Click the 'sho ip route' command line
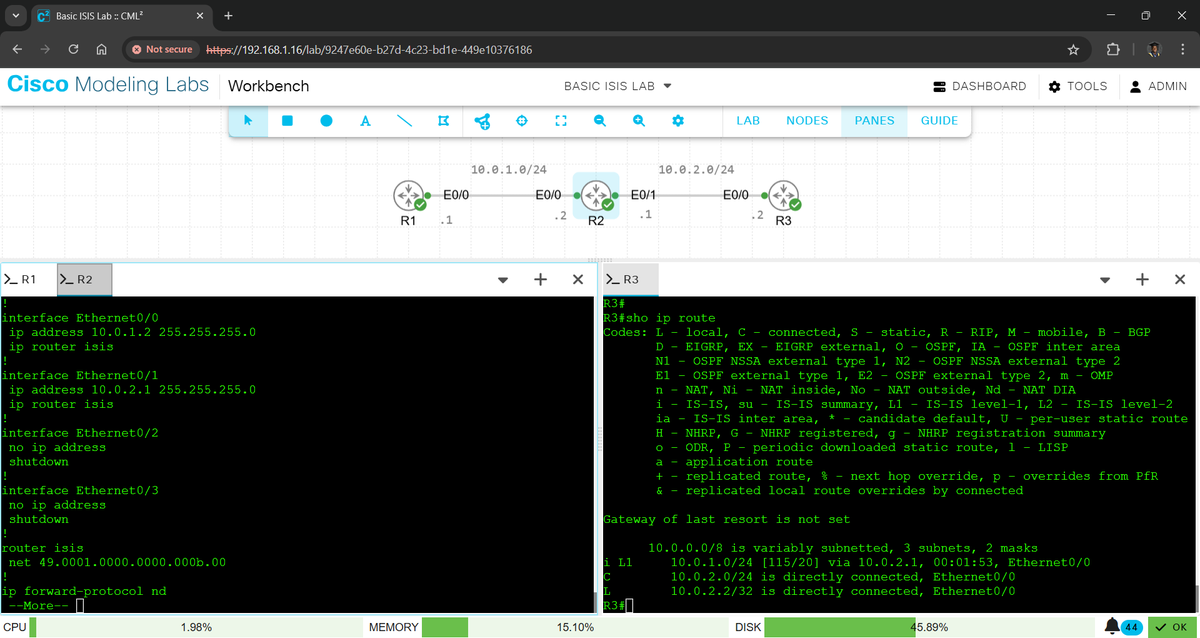 [x=660, y=318]
